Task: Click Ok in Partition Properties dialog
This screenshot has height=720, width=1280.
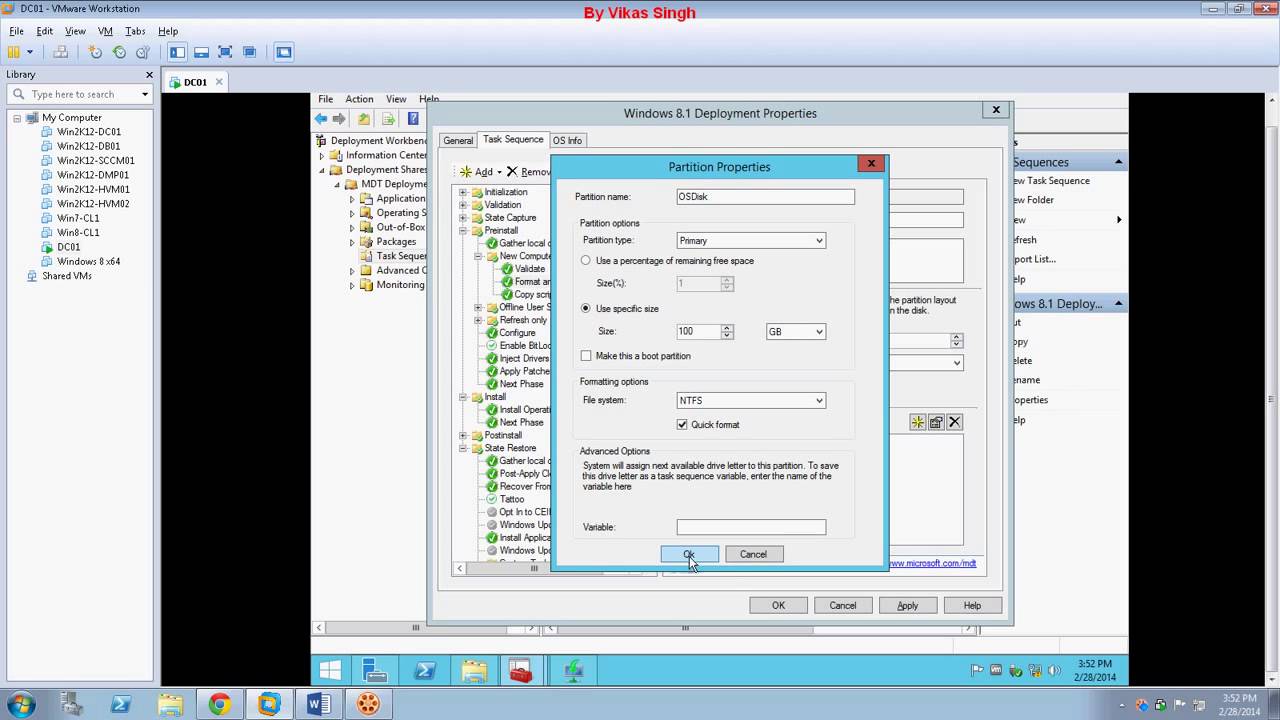Action: [689, 554]
